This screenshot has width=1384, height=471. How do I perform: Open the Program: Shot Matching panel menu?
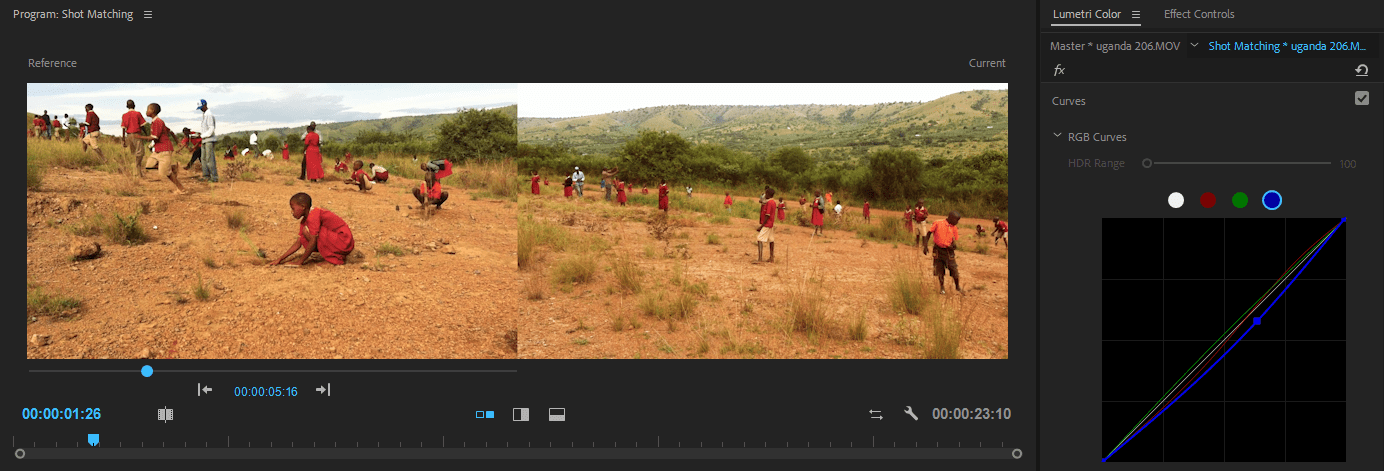(x=148, y=15)
